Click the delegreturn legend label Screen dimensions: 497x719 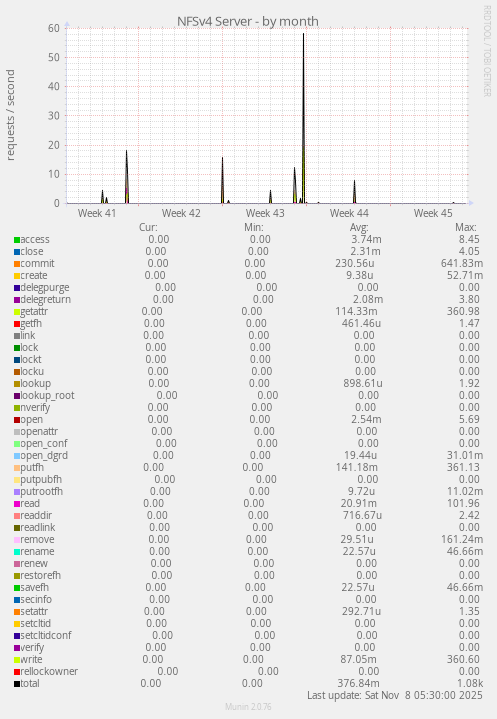pos(45,299)
